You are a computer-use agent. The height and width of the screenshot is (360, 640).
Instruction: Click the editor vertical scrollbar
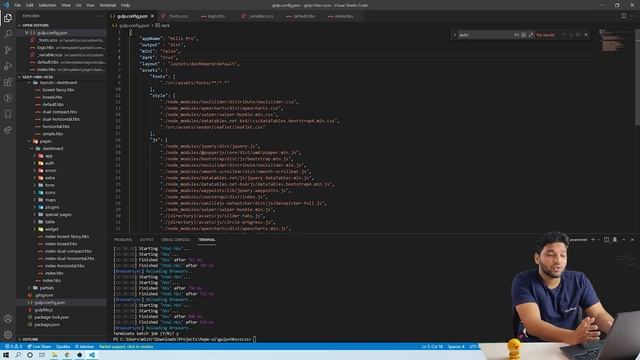[638, 78]
